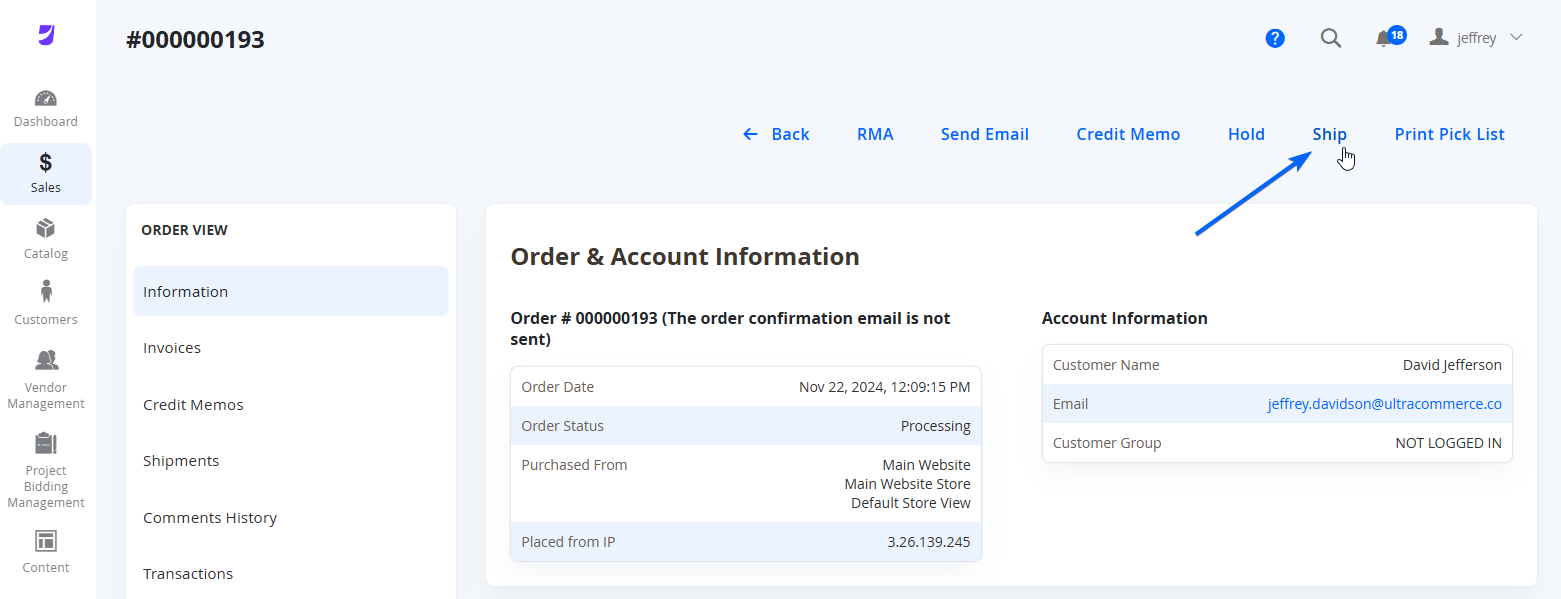
Task: Click the Ship action
Action: [1330, 134]
